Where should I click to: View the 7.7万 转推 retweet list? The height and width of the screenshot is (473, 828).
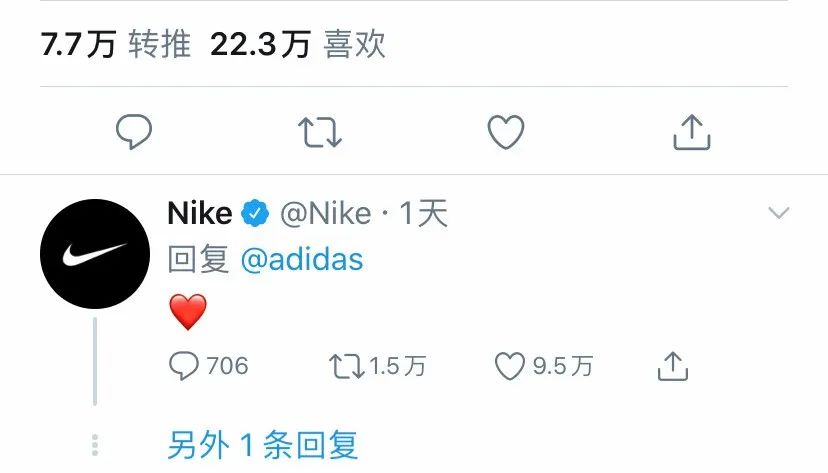pos(116,44)
